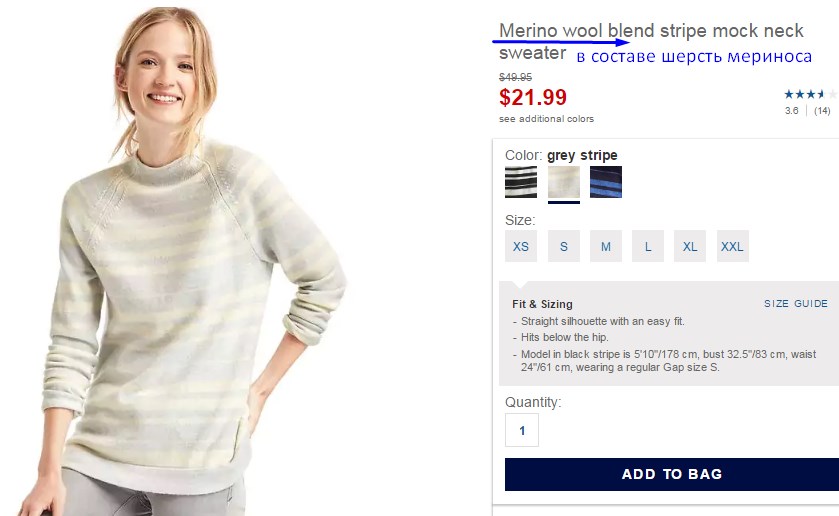839x516 pixels.
Task: Click the $21.99 sale price
Action: pos(533,97)
